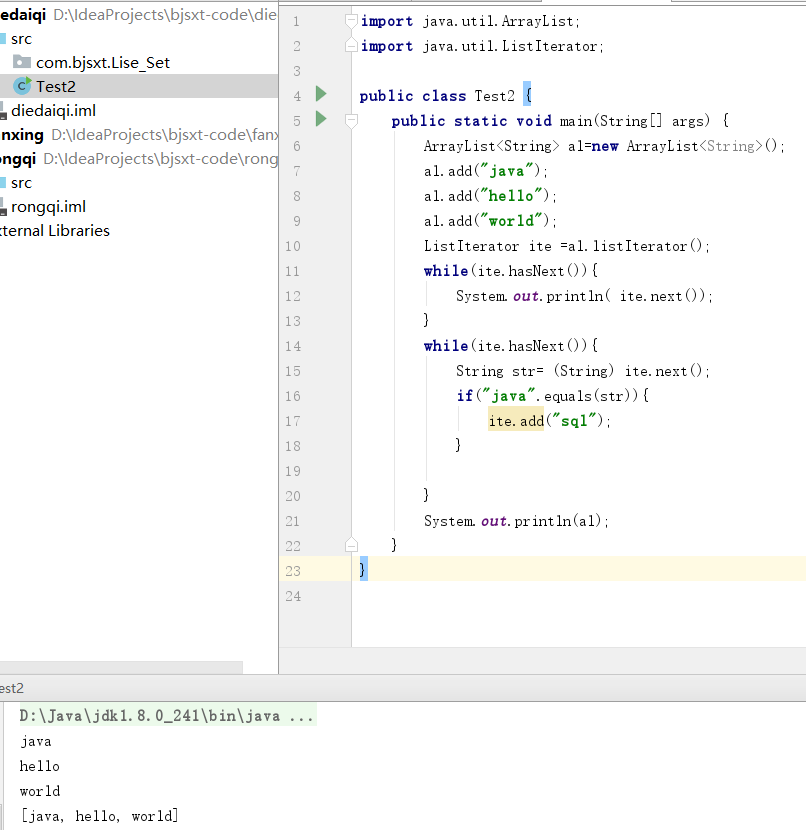Click the first while(ite.hasNext()) on line 11
This screenshot has height=830, width=806.
pyautogui.click(x=511, y=271)
